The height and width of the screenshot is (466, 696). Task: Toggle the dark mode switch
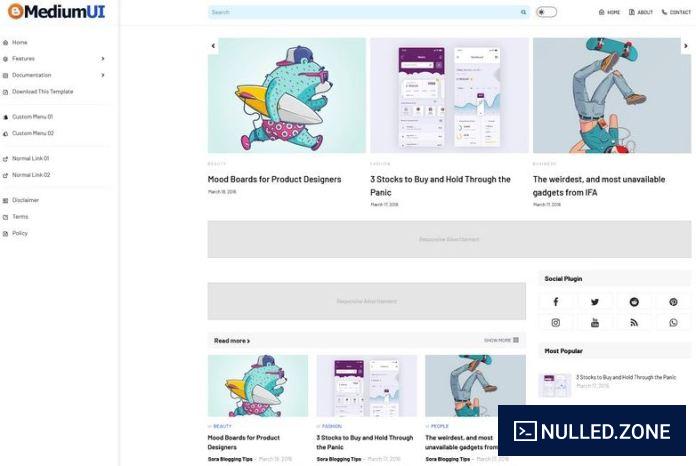546,12
